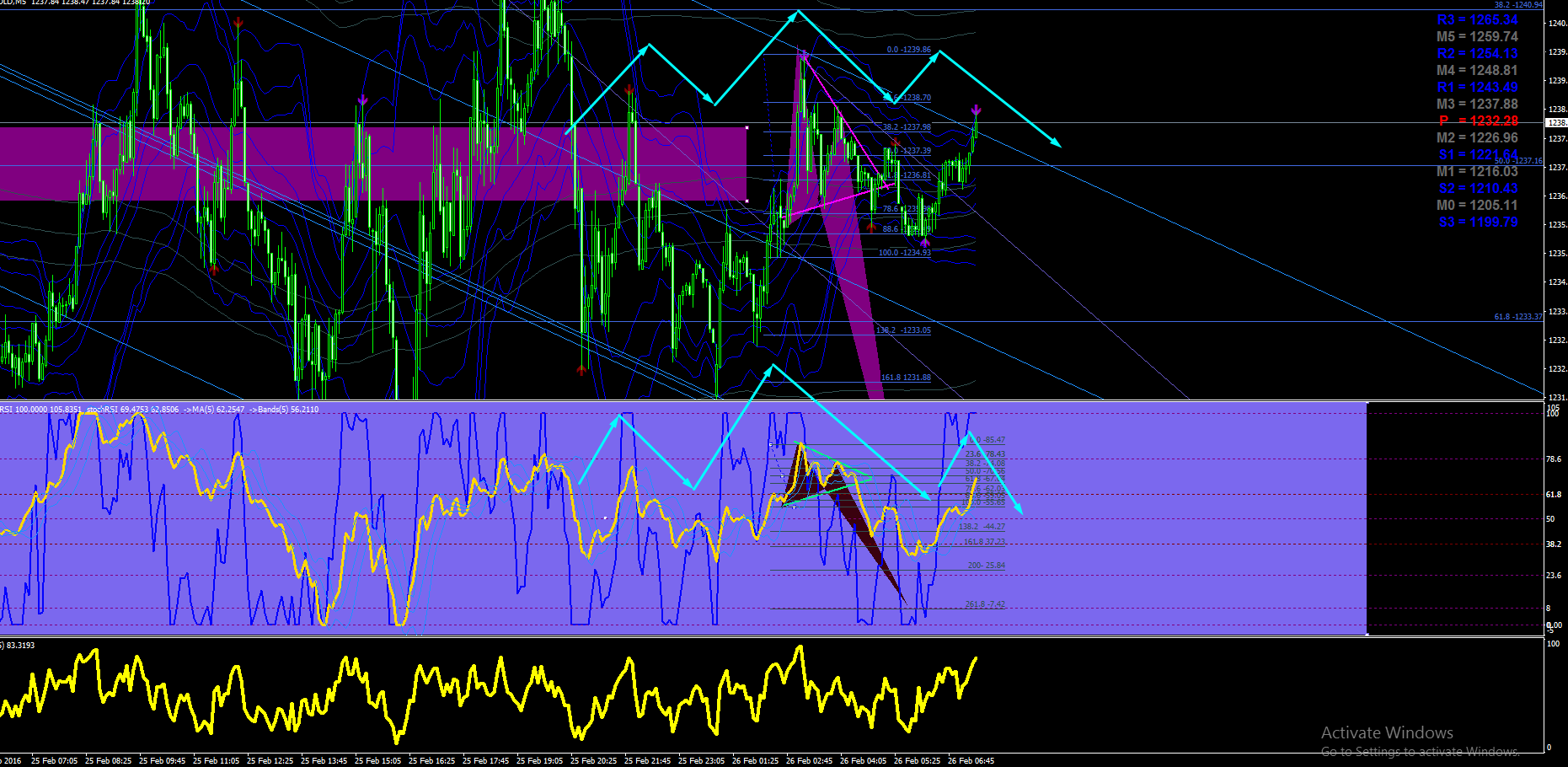
Task: Select the S2 = 1210.43 support label
Action: coord(1478,189)
